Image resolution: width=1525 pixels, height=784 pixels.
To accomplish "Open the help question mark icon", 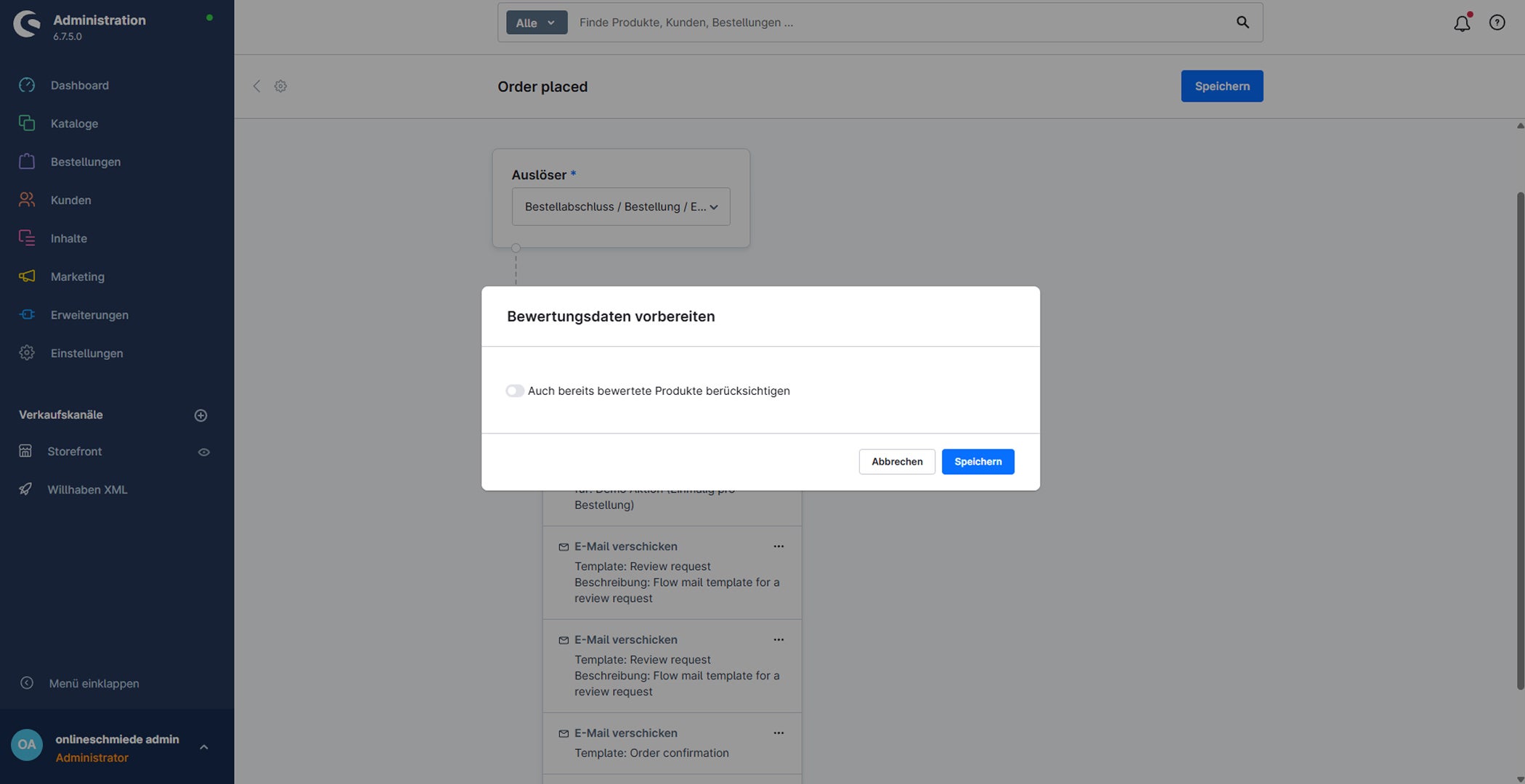I will pos(1497,23).
